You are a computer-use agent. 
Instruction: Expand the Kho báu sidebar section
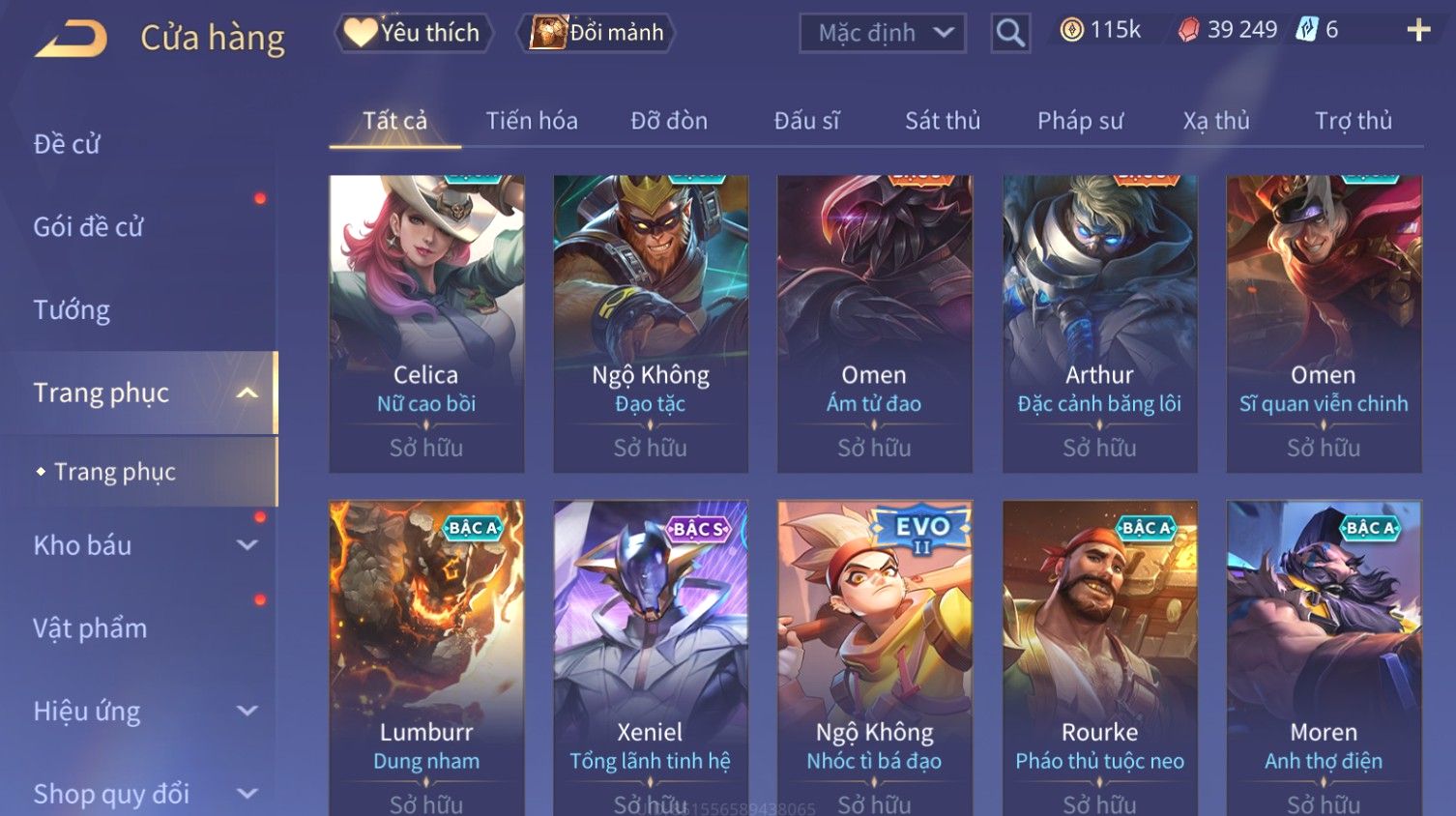click(x=248, y=545)
